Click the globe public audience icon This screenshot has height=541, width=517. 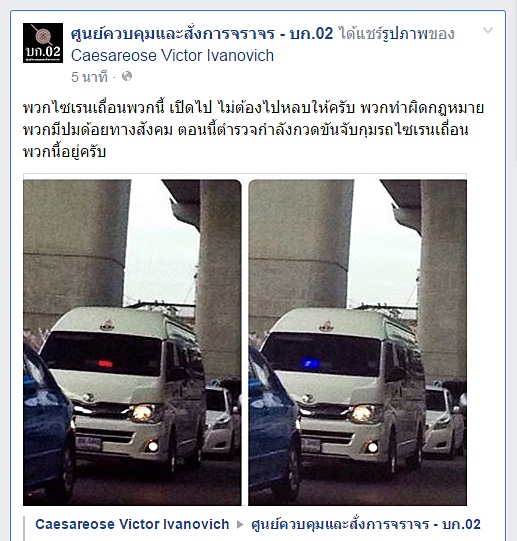click(x=127, y=76)
